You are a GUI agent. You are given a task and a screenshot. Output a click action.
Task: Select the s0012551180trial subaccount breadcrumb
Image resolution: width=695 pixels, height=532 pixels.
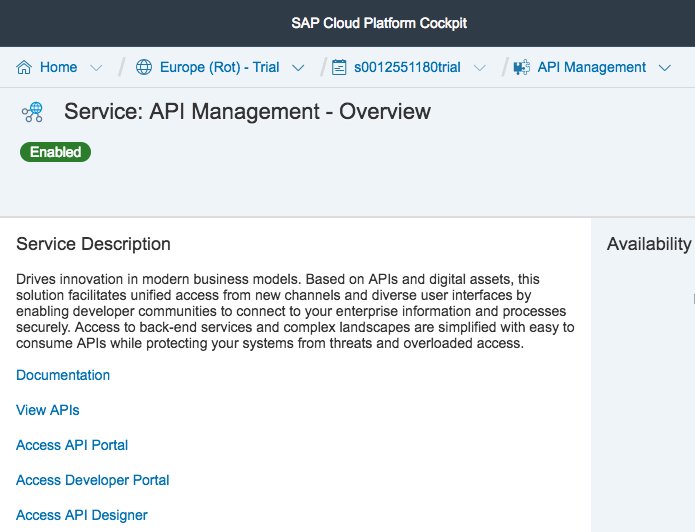click(407, 68)
